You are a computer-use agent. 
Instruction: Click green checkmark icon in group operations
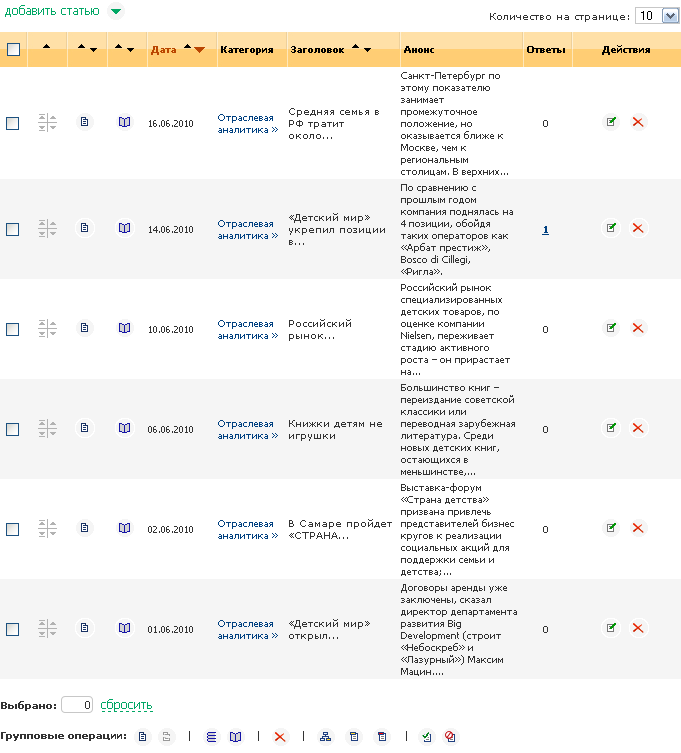[x=426, y=737]
